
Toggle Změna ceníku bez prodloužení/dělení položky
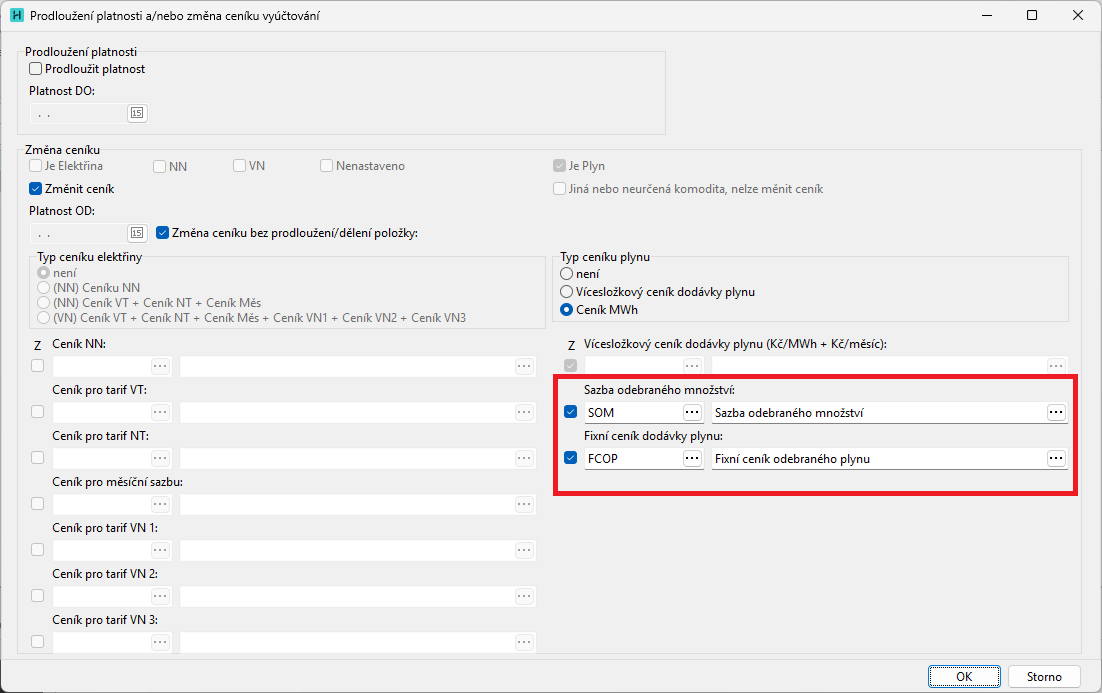point(163,233)
